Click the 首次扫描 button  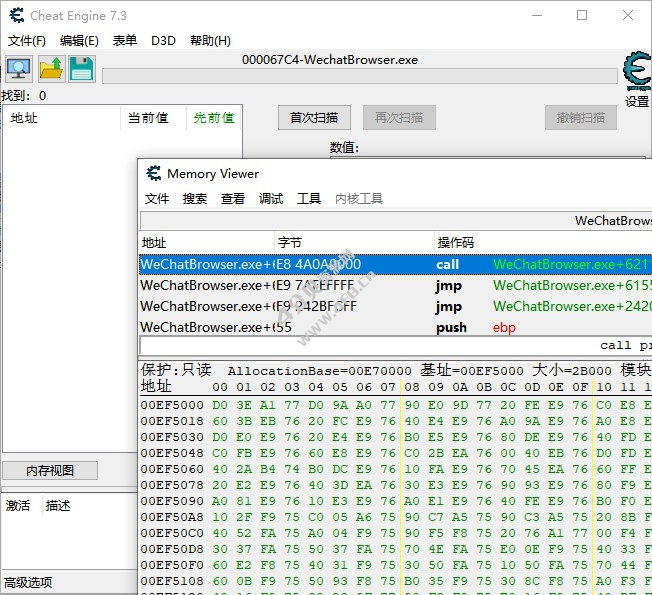(314, 118)
